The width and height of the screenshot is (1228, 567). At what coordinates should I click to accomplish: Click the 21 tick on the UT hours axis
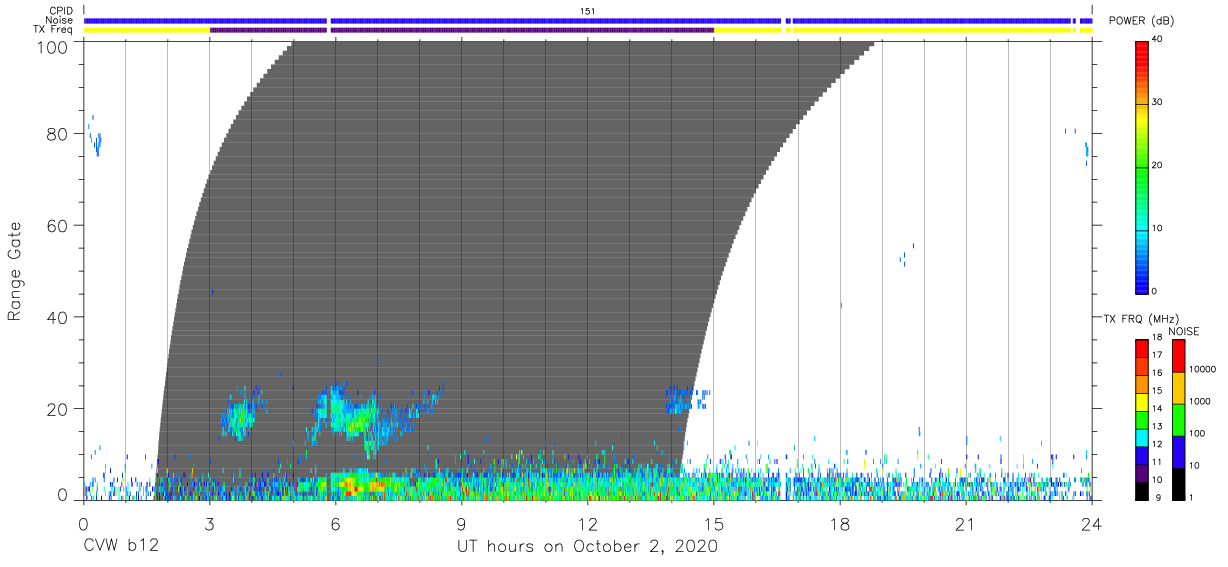[966, 524]
